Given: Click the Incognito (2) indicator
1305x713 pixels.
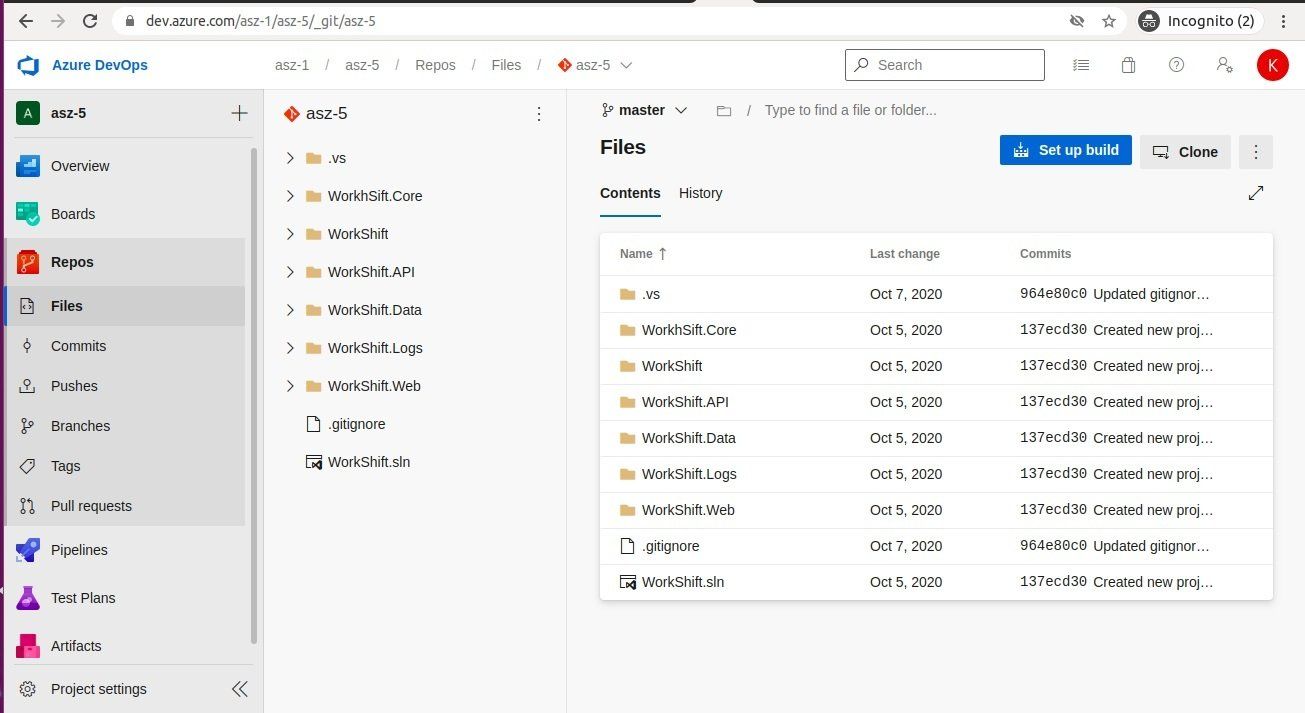Looking at the screenshot, I should pyautogui.click(x=1197, y=20).
